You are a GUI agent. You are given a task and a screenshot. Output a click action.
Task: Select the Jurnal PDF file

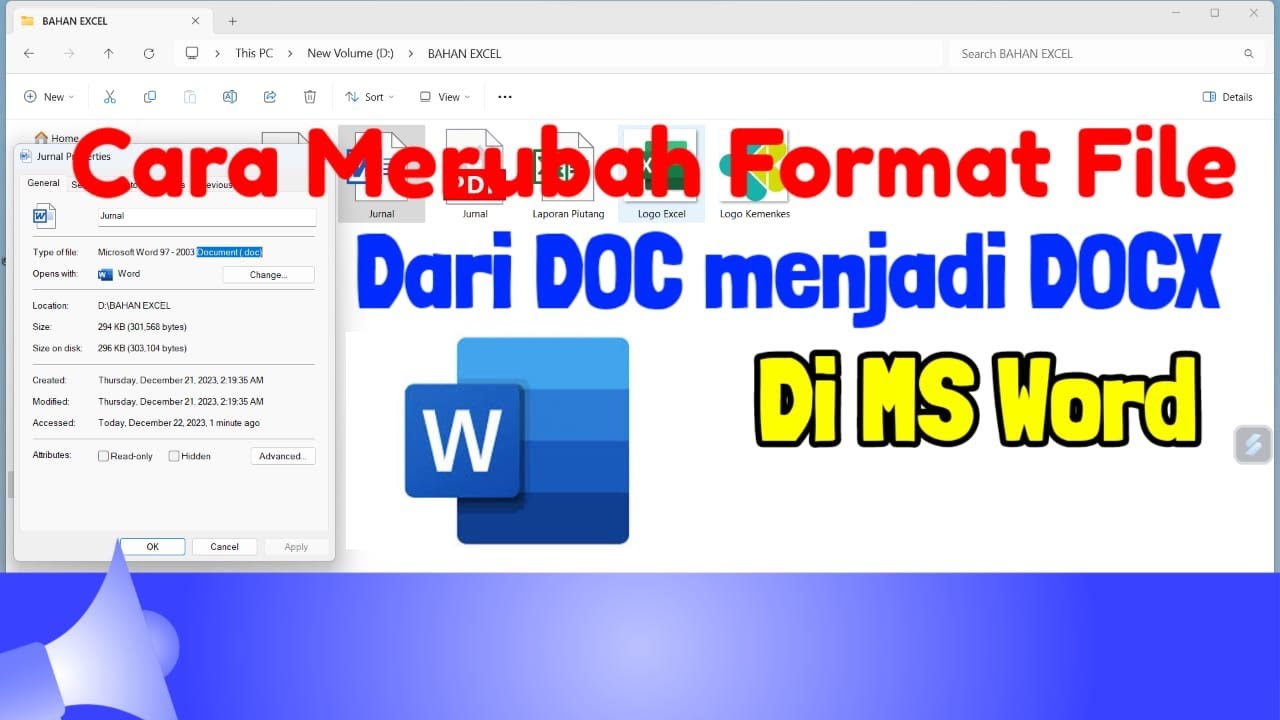pos(475,174)
